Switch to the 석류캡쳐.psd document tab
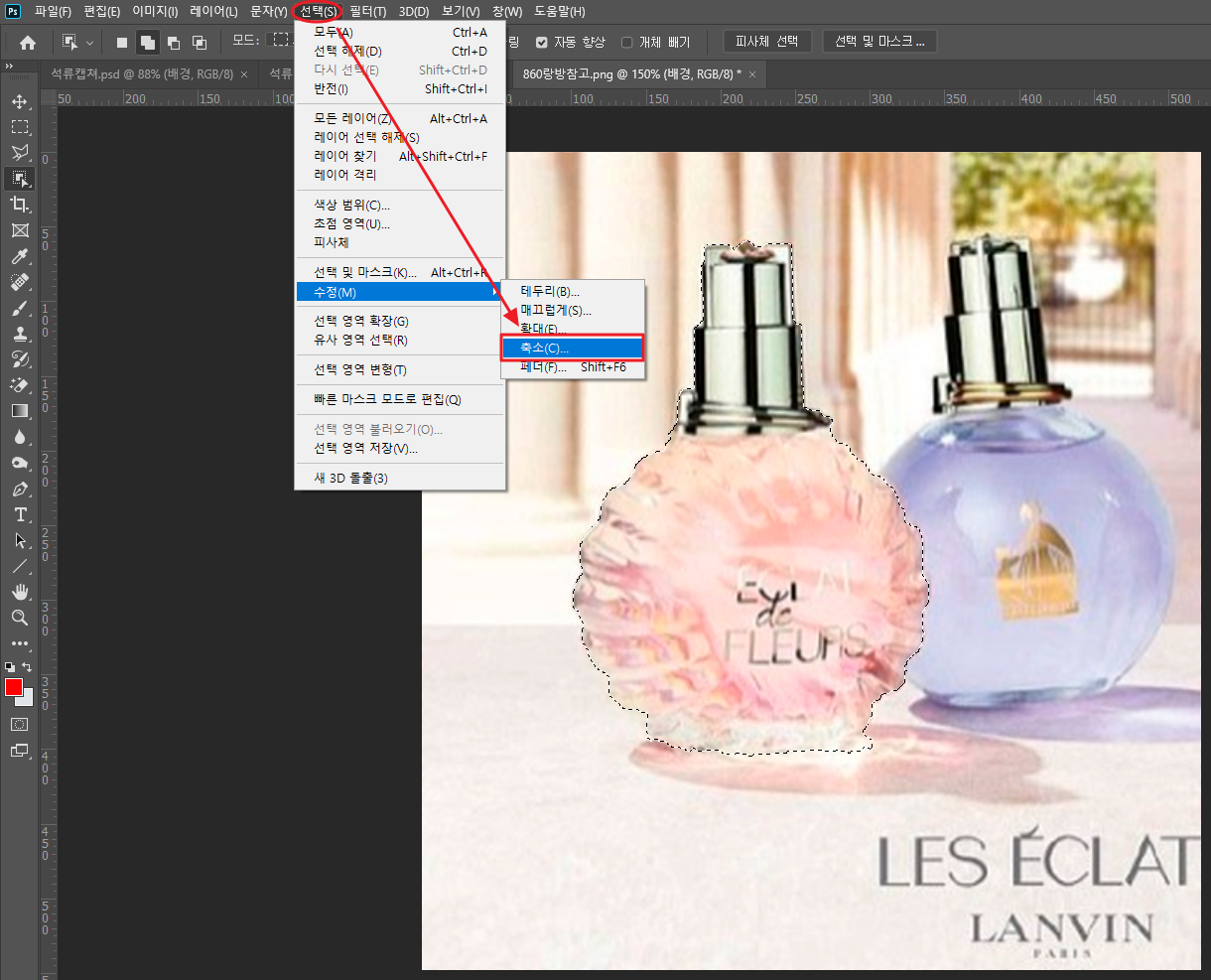 pos(142,74)
